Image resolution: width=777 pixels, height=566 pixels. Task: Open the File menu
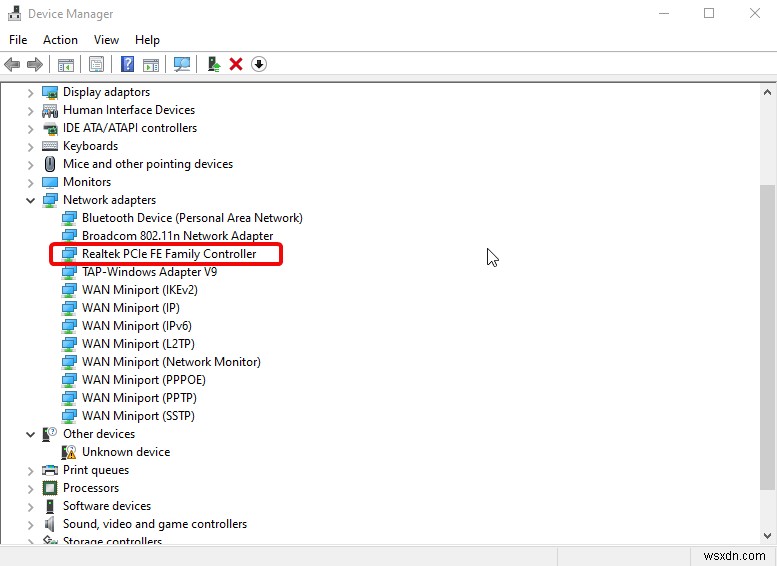(x=18, y=40)
